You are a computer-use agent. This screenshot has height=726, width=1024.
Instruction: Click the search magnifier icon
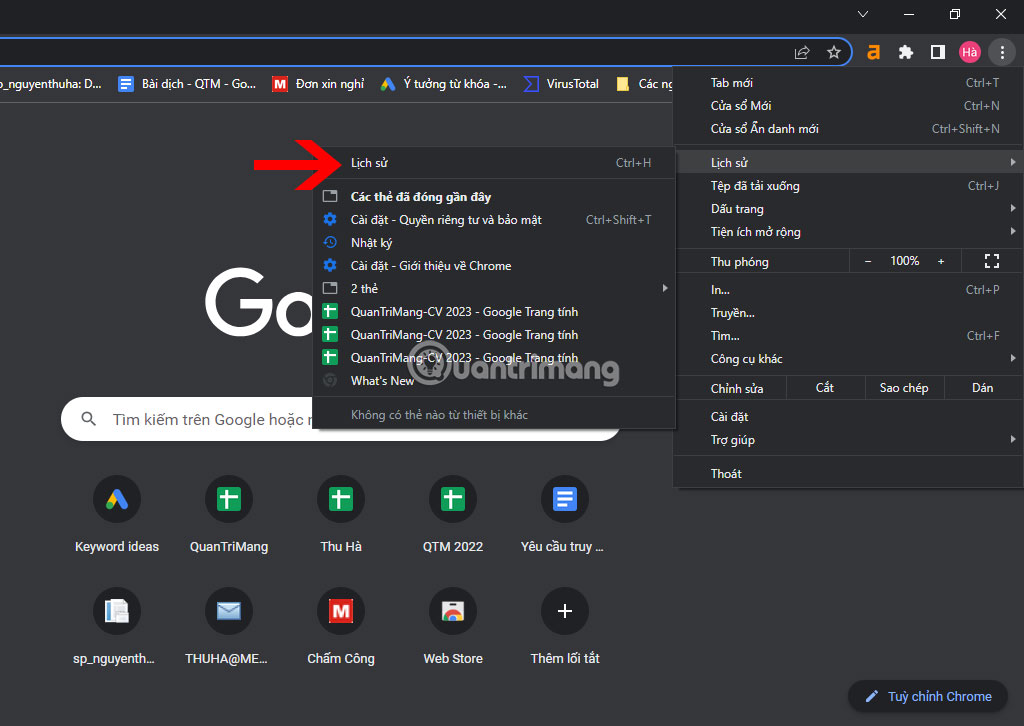click(89, 419)
